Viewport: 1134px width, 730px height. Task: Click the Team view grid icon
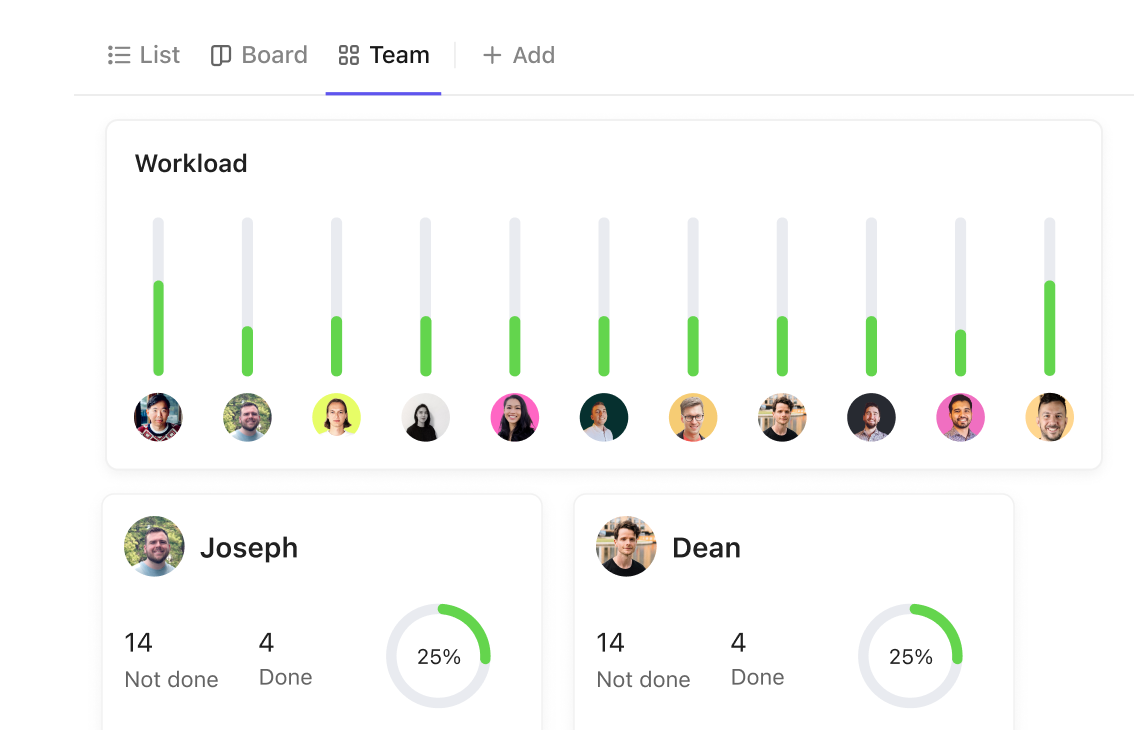coord(349,55)
